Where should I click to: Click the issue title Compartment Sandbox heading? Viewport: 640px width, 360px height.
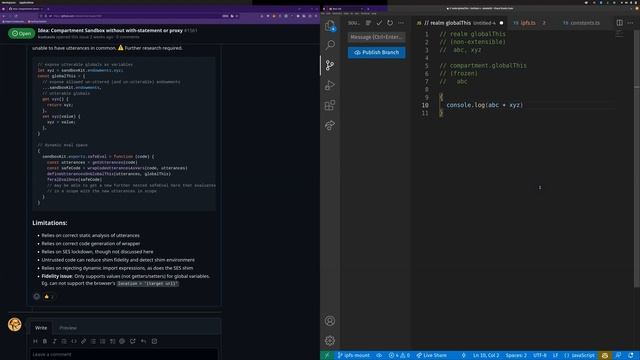(x=110, y=30)
